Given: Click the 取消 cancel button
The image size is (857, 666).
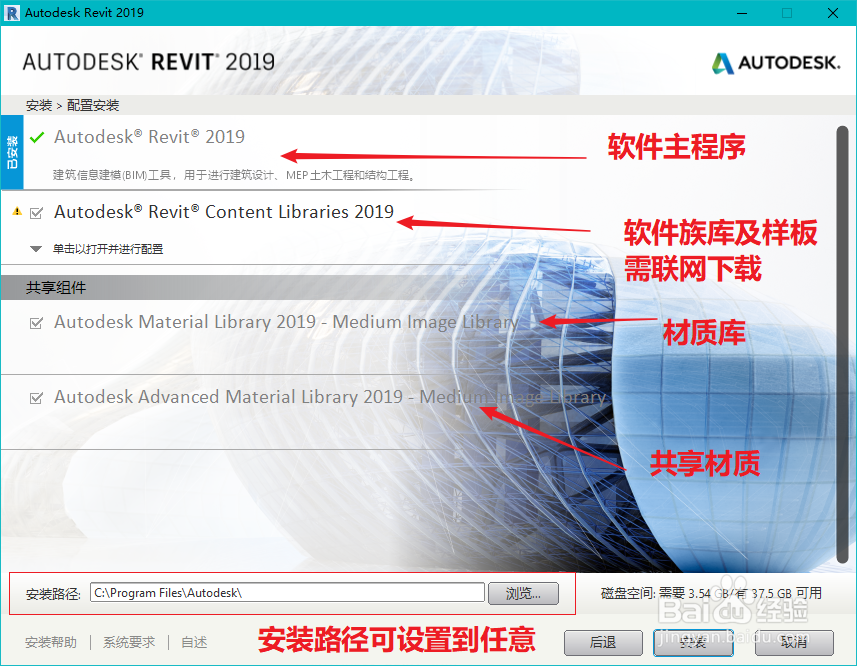Looking at the screenshot, I should click(x=794, y=643).
